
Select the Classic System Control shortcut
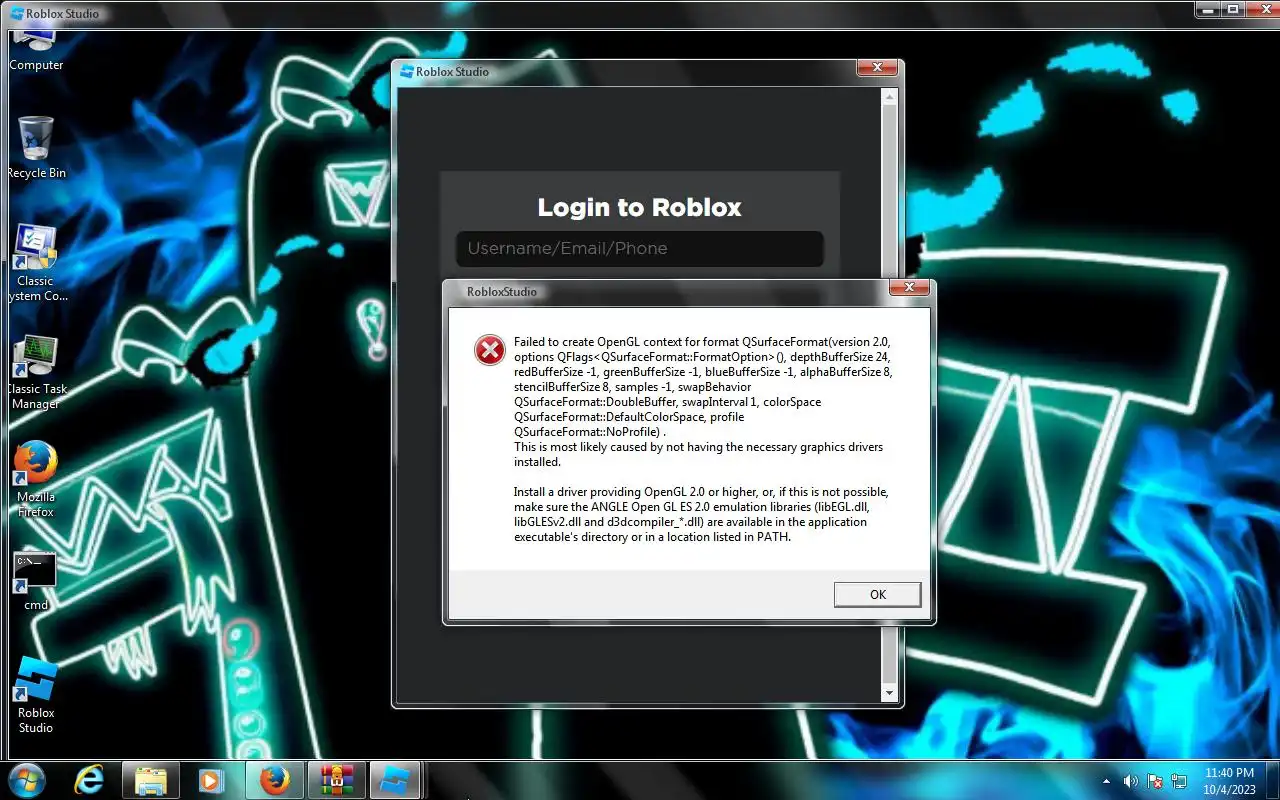coord(36,263)
